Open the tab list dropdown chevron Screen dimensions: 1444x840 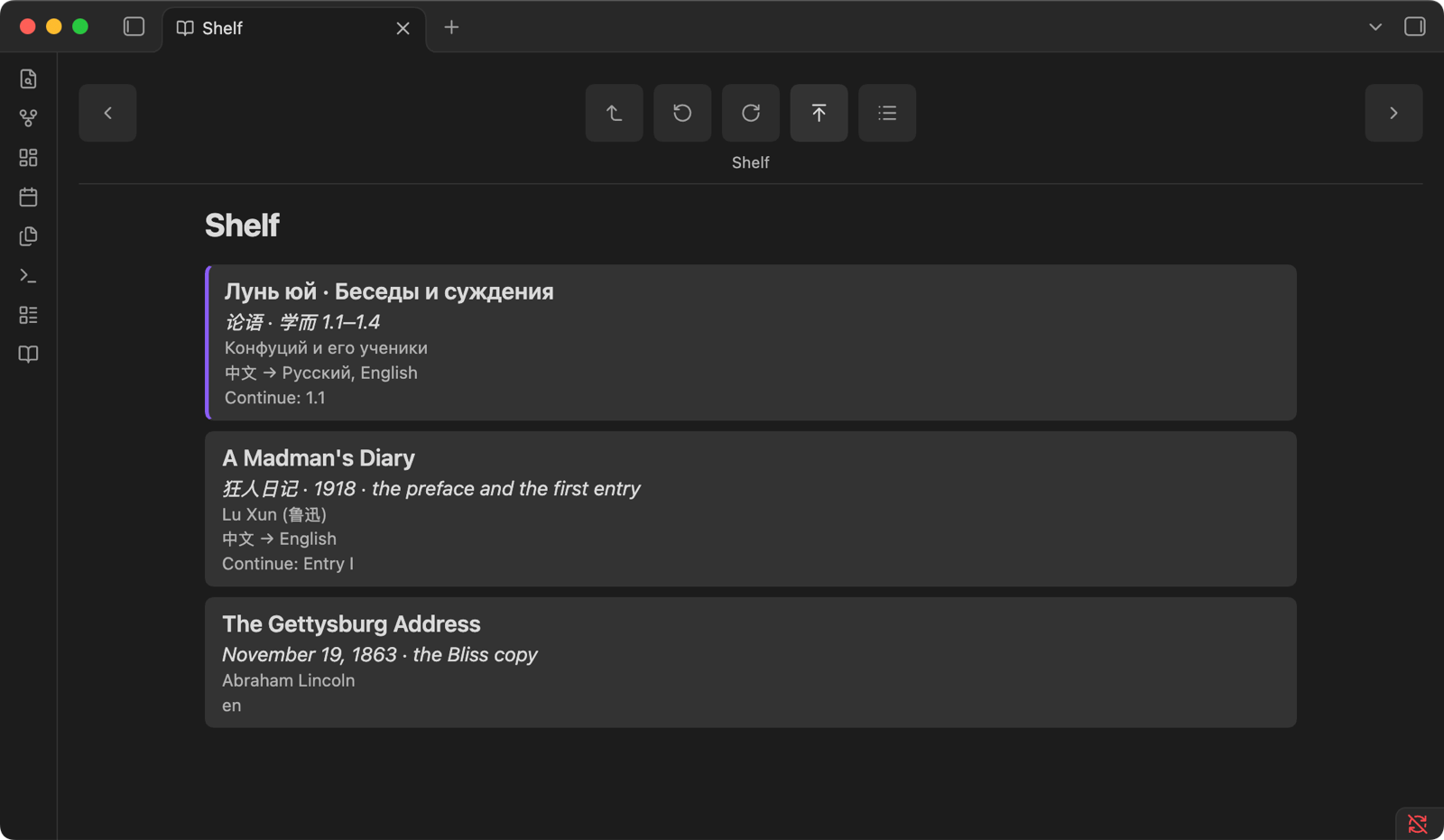tap(1375, 27)
